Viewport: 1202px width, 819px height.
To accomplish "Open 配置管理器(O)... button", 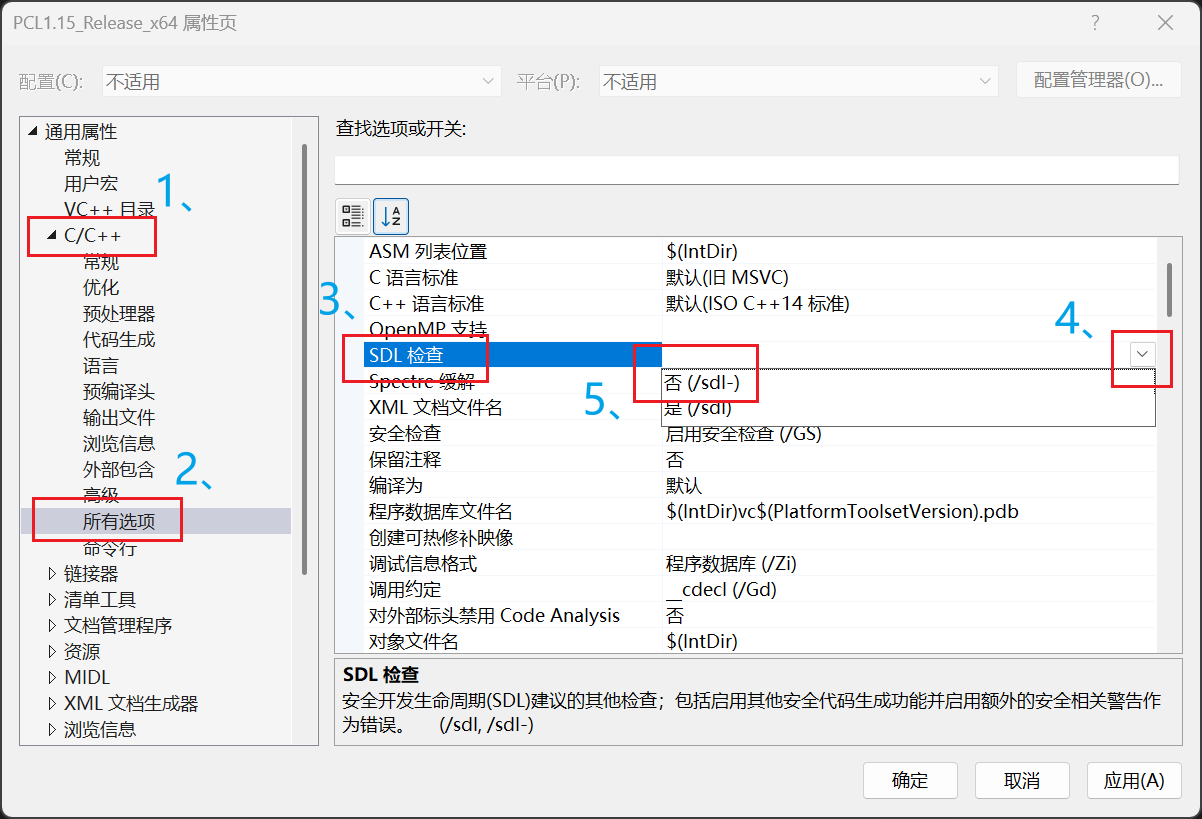I will pos(1098,80).
